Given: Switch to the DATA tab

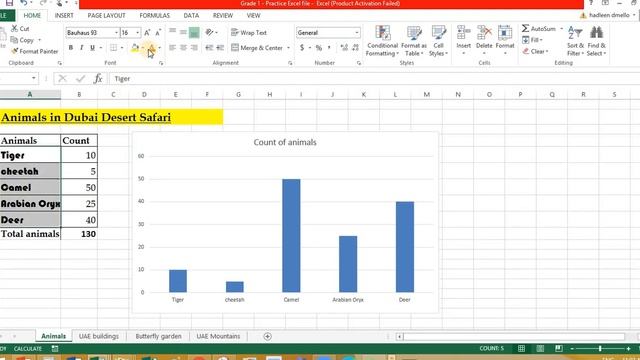Looking at the screenshot, I should (x=191, y=16).
